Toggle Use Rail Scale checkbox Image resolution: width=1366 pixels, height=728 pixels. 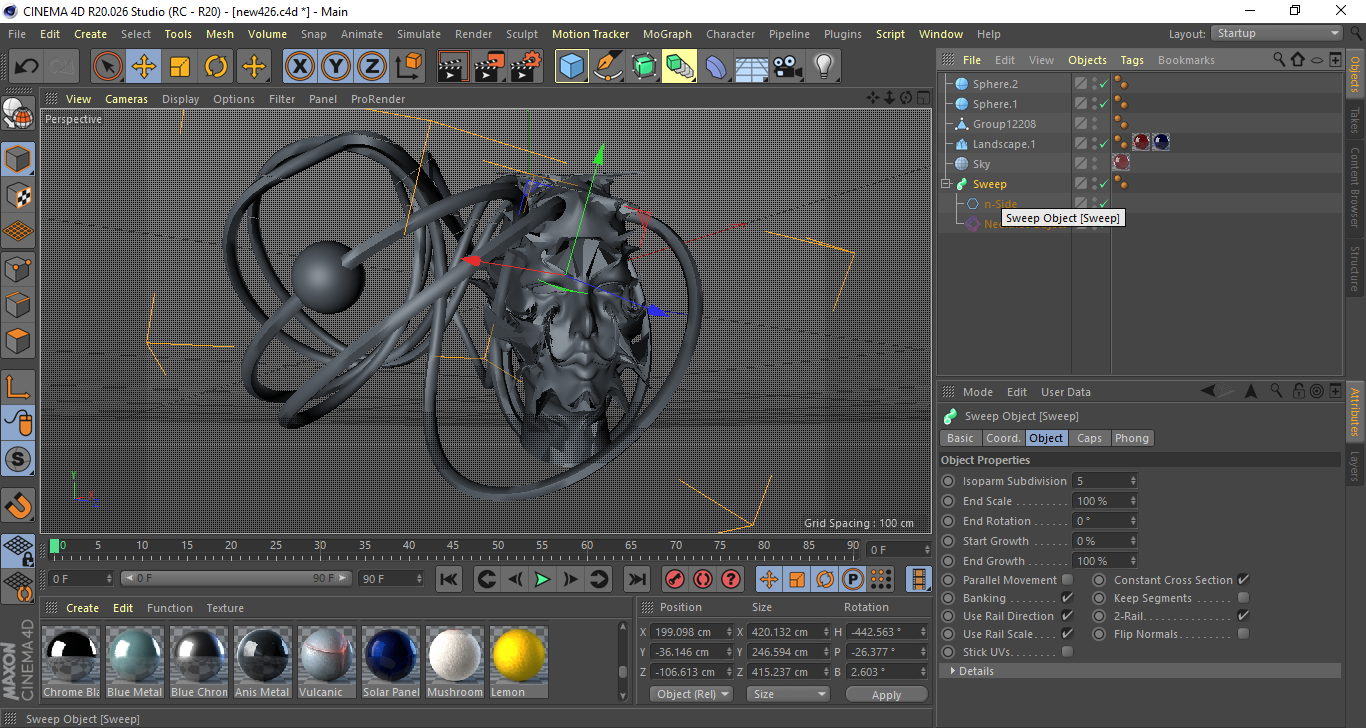coord(1067,634)
